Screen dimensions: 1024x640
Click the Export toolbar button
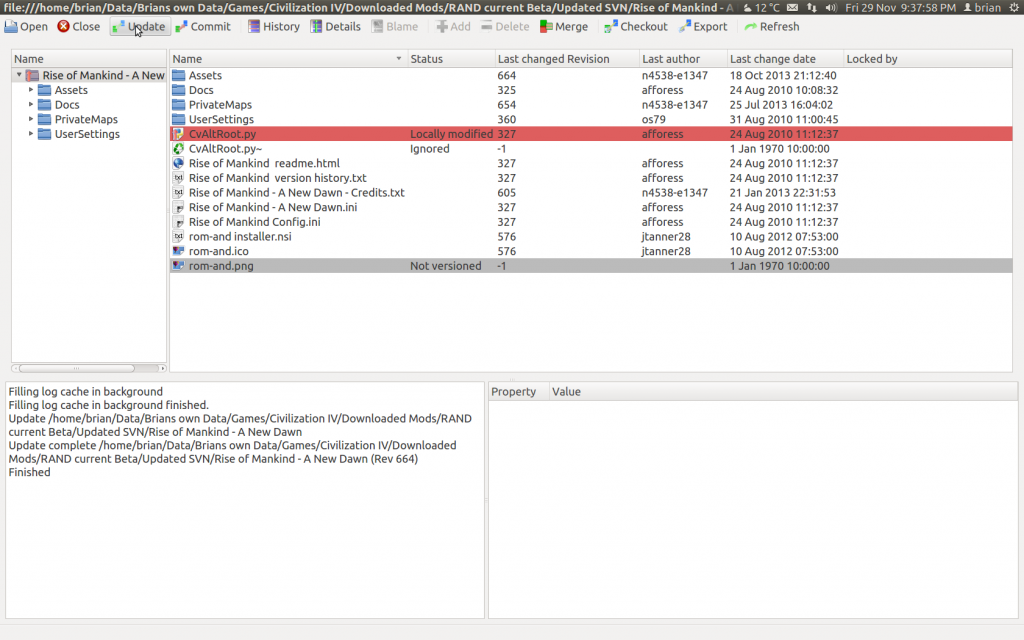click(x=703, y=27)
